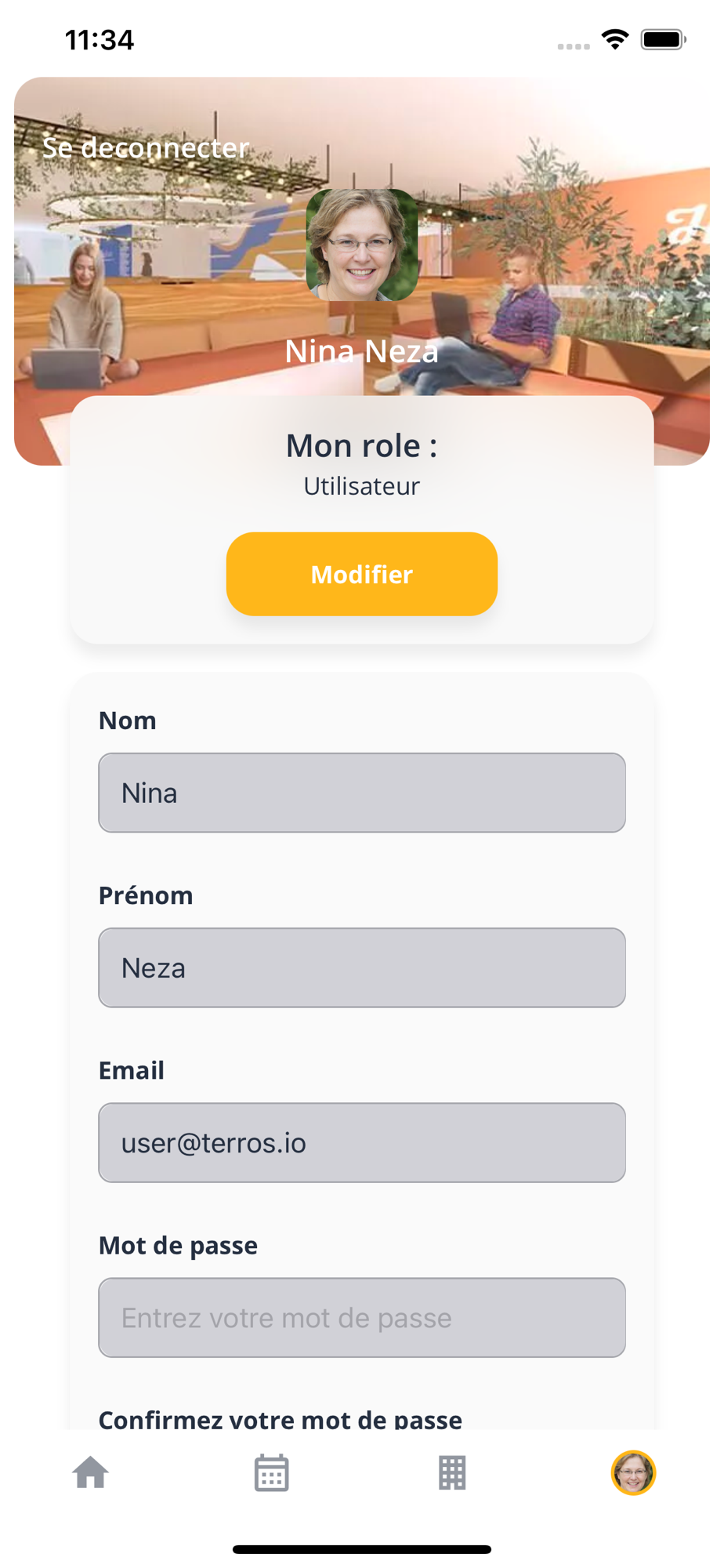The image size is (724, 1568).
Task: Open the building tab in the bottom bar
Action: click(452, 1472)
